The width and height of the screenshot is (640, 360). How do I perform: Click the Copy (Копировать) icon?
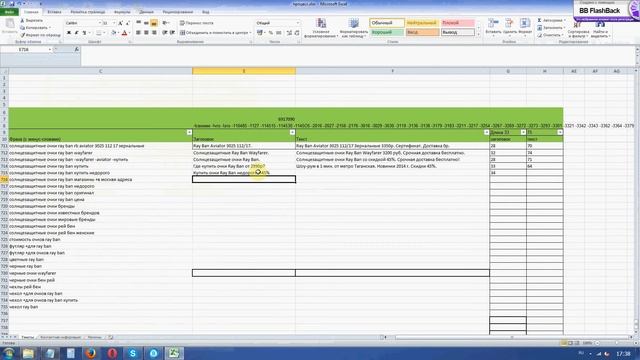pos(22,28)
